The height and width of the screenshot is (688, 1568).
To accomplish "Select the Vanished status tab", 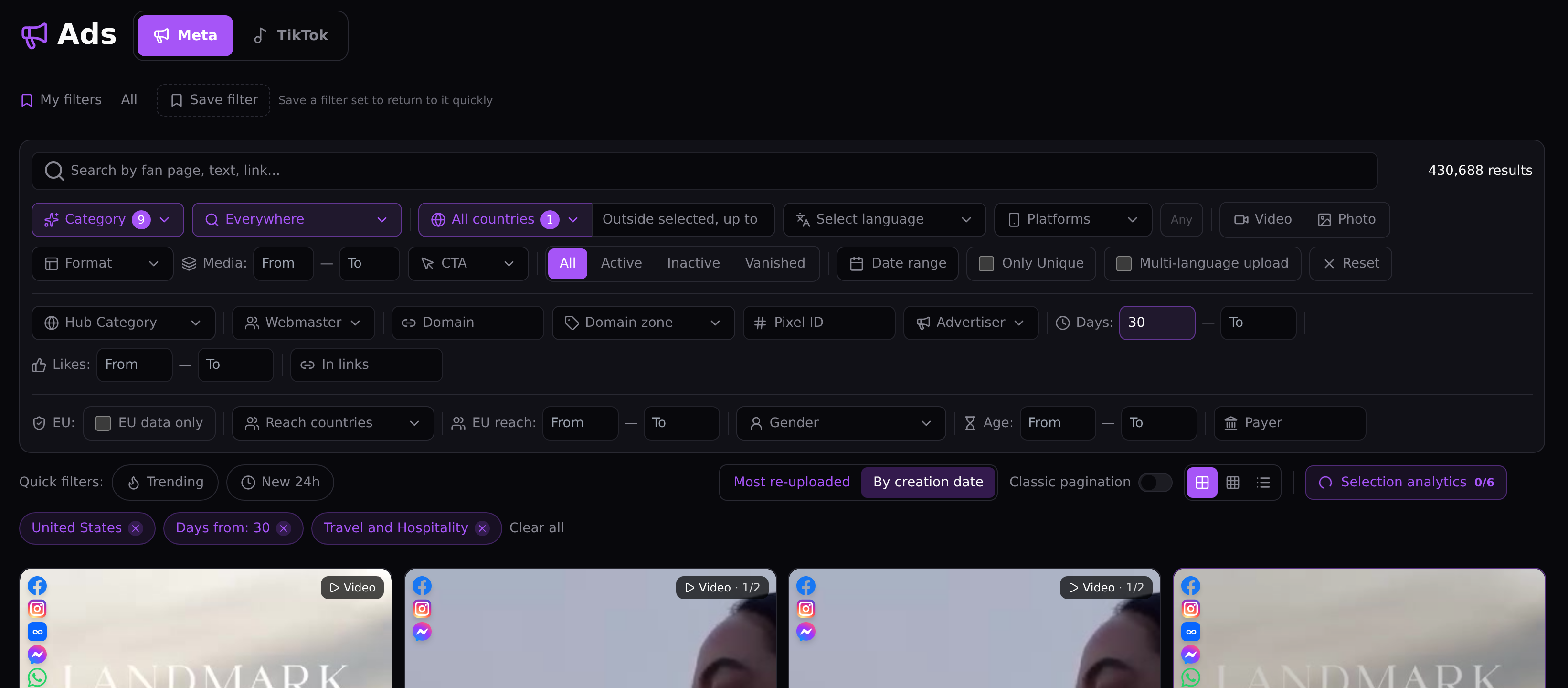I will tap(774, 264).
